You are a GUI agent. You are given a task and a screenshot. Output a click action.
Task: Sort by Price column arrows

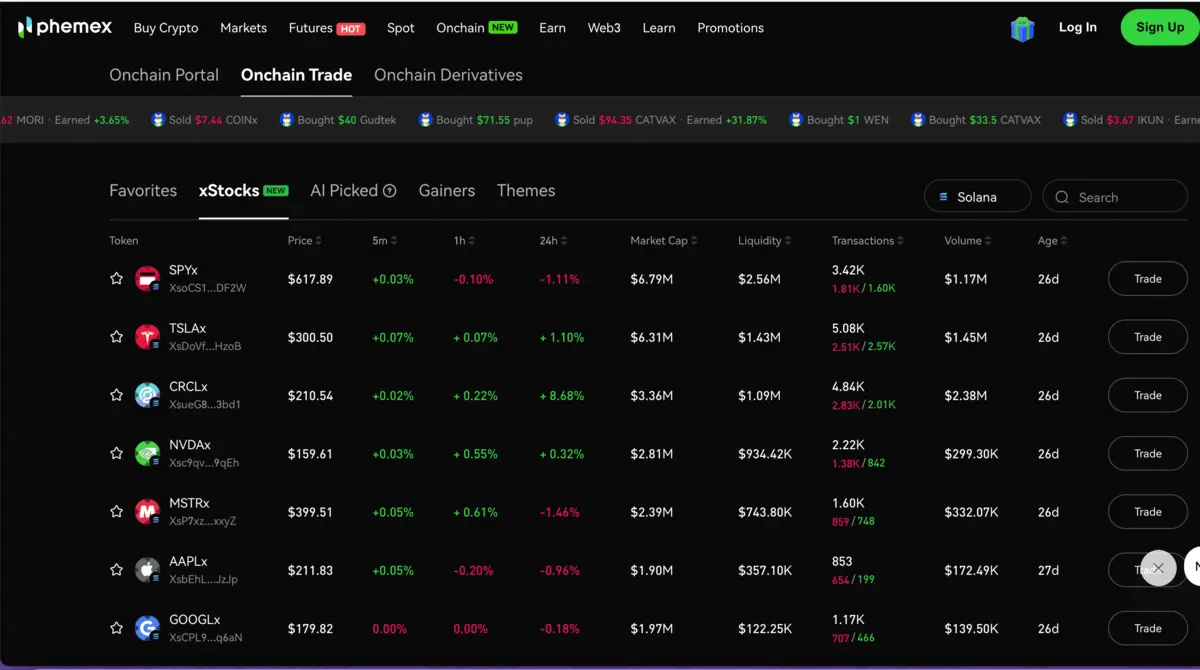tap(319, 241)
